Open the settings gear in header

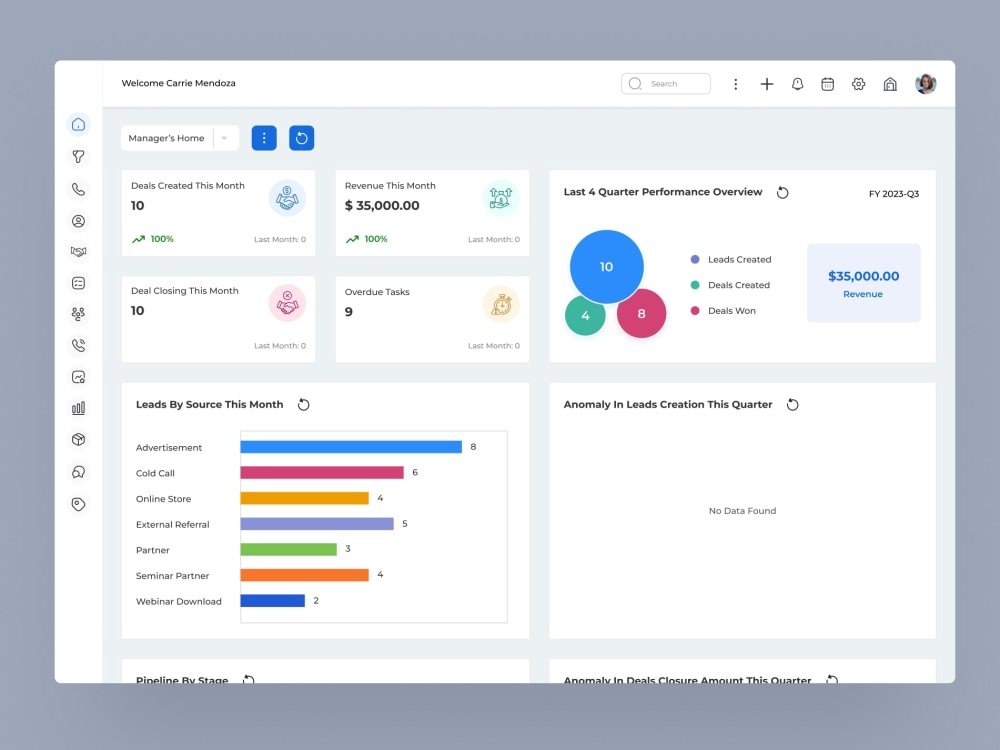tap(858, 84)
